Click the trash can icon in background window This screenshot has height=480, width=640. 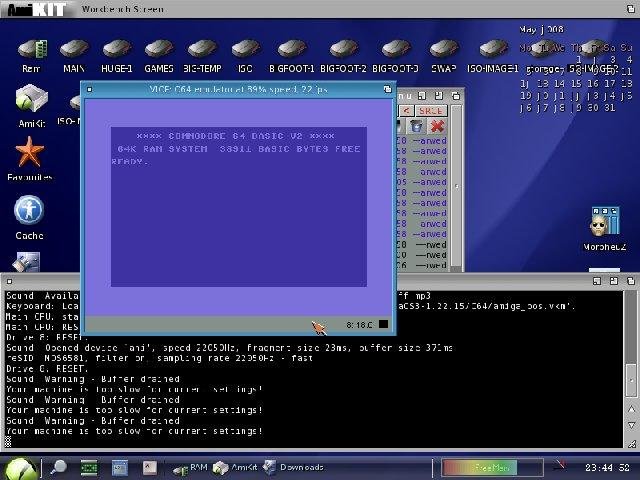[416, 126]
